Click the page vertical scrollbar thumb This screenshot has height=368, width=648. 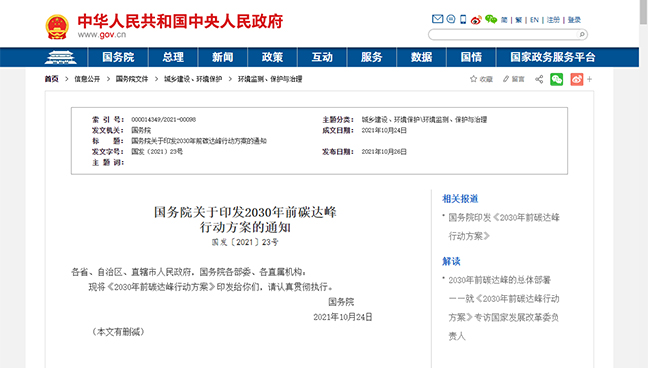pos(643,12)
